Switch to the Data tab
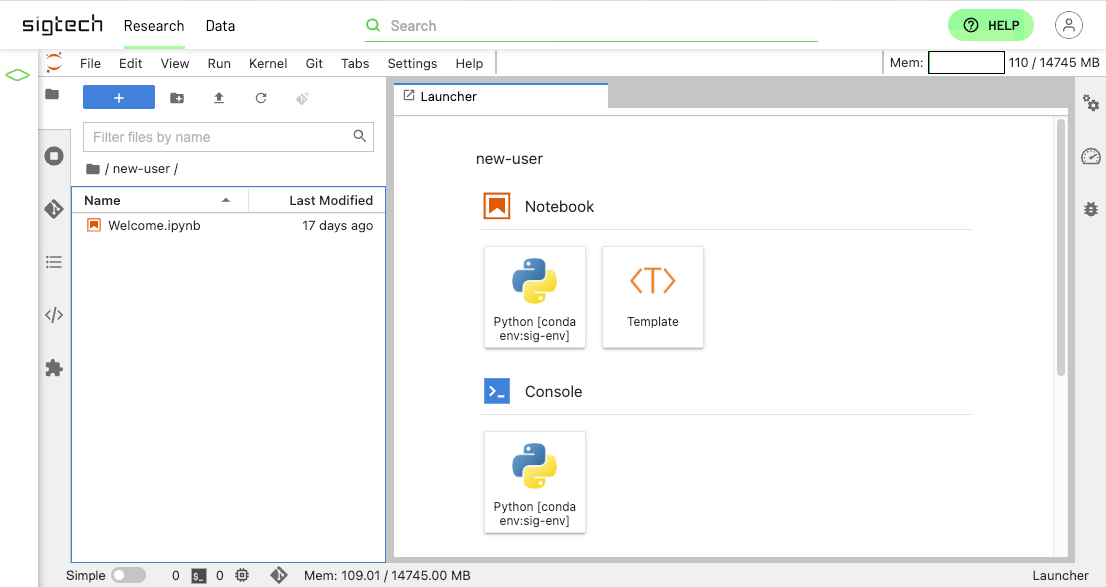The height and width of the screenshot is (587, 1106). 220,26
